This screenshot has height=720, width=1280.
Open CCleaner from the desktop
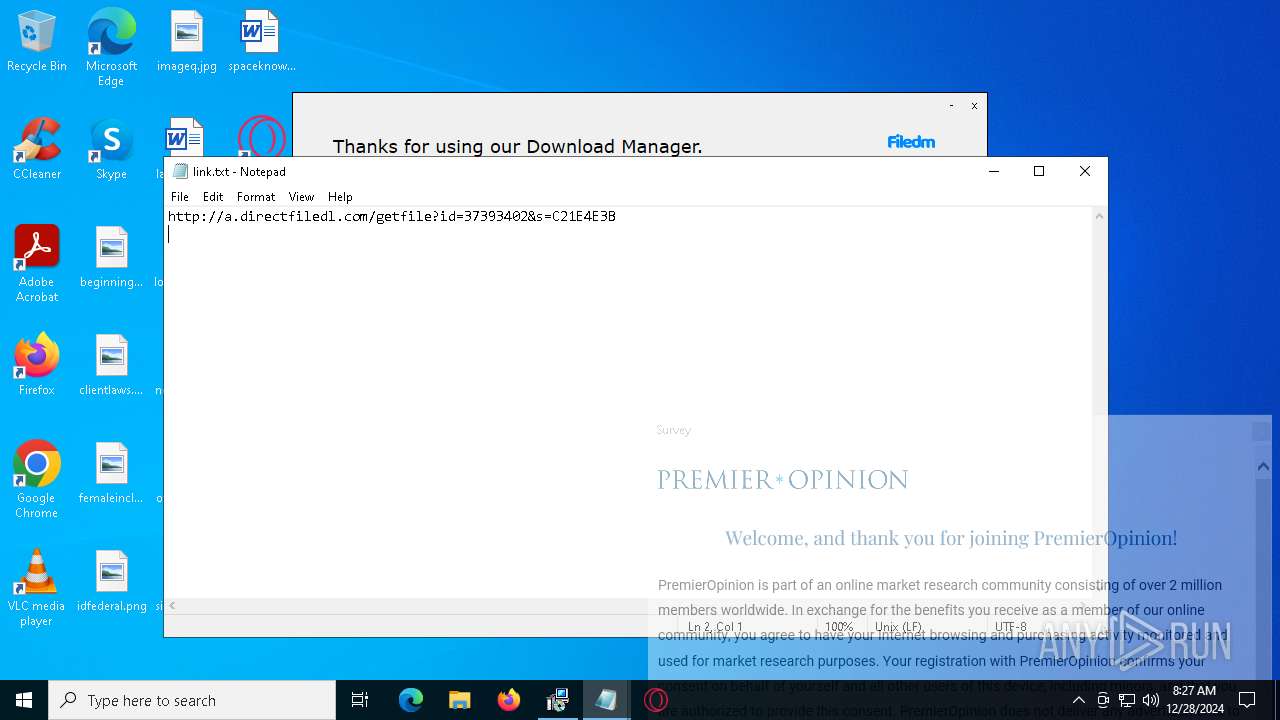click(x=37, y=150)
